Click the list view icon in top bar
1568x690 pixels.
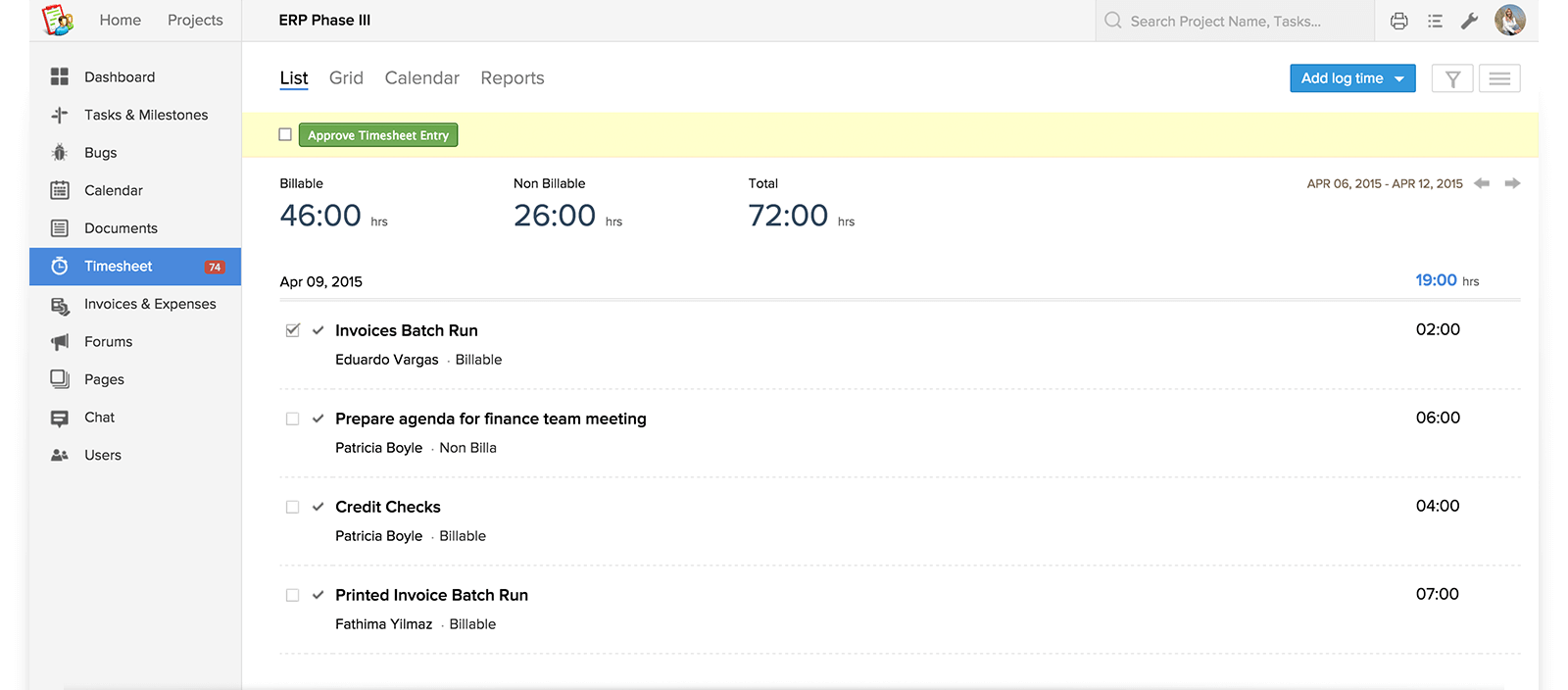click(x=1435, y=21)
